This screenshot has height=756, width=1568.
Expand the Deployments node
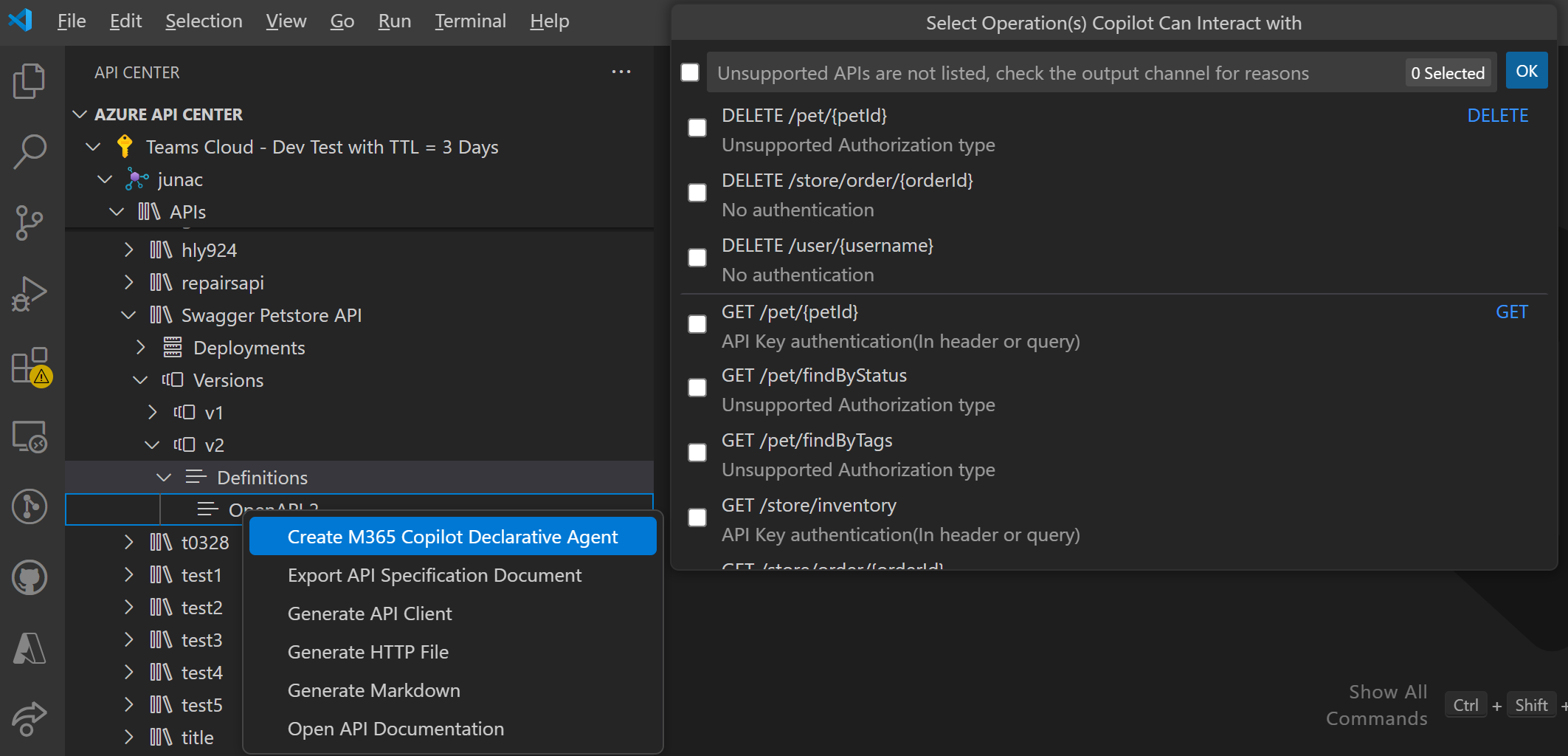[140, 347]
